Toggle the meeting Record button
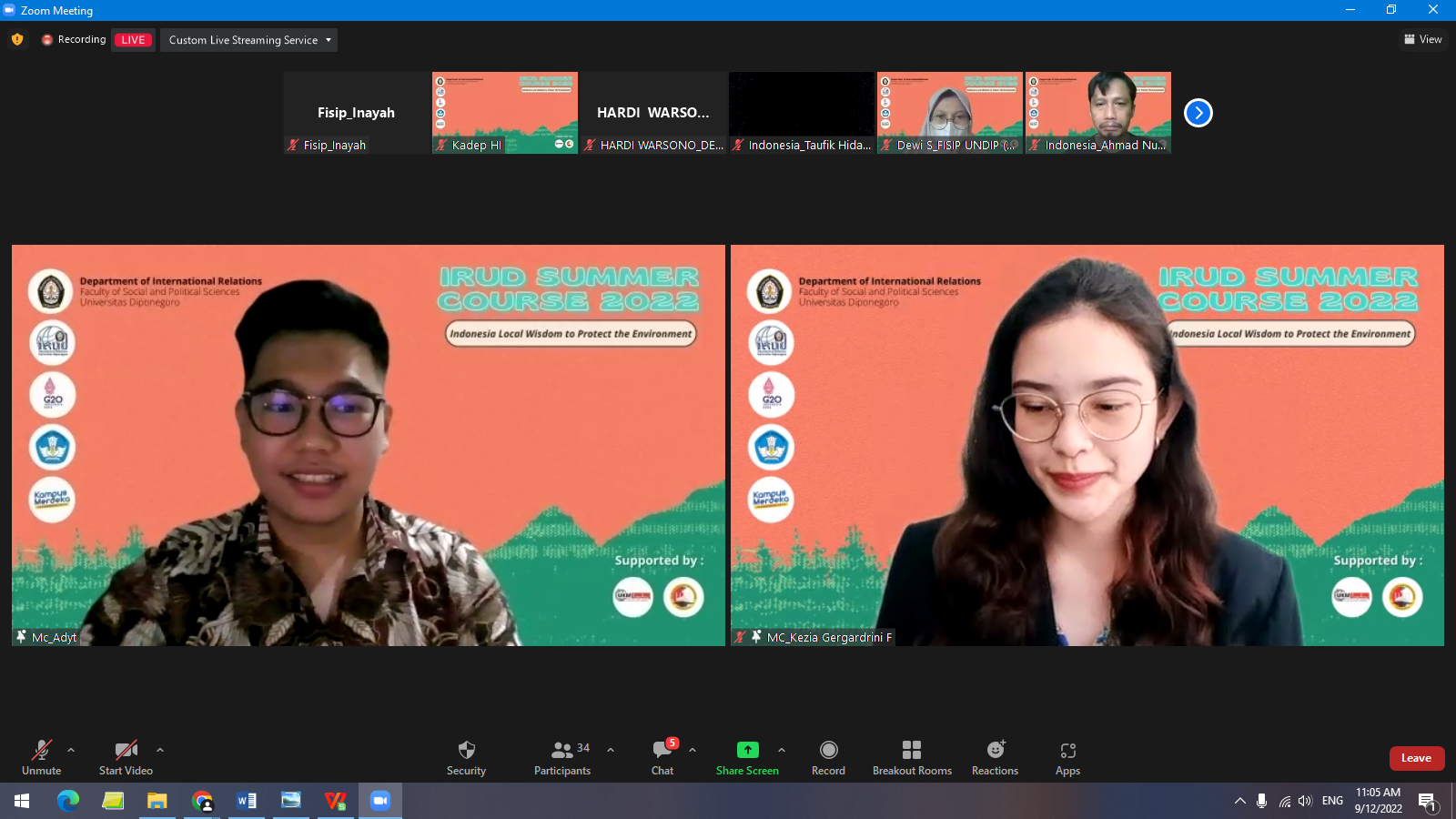Viewport: 1456px width, 819px height. coord(828,757)
